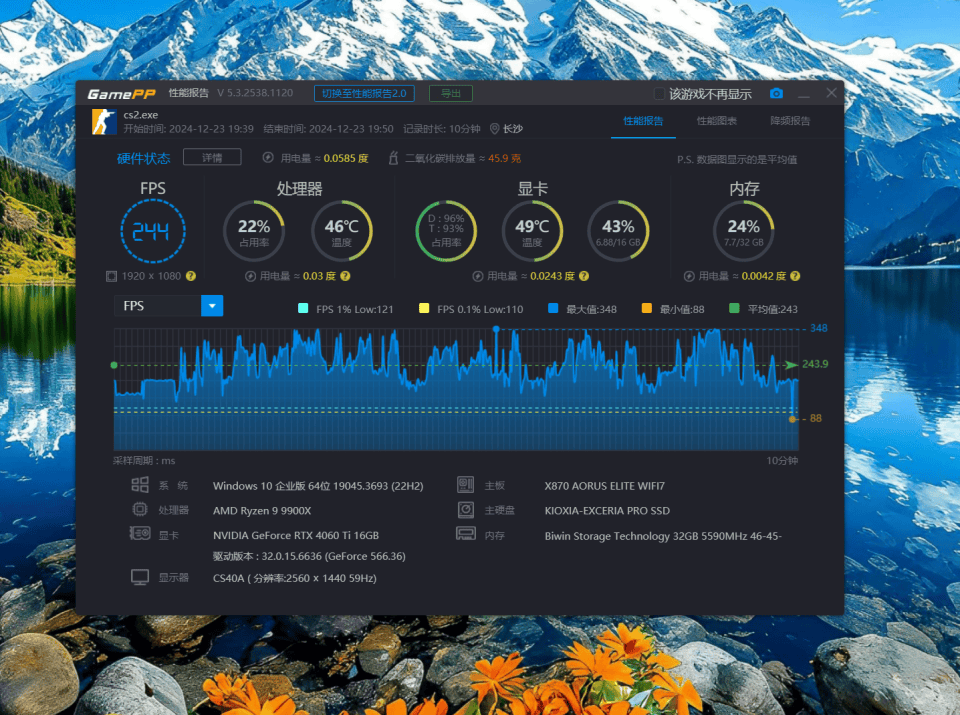Click the 切换至性能报告2.0 button
The height and width of the screenshot is (715, 960).
[x=364, y=93]
